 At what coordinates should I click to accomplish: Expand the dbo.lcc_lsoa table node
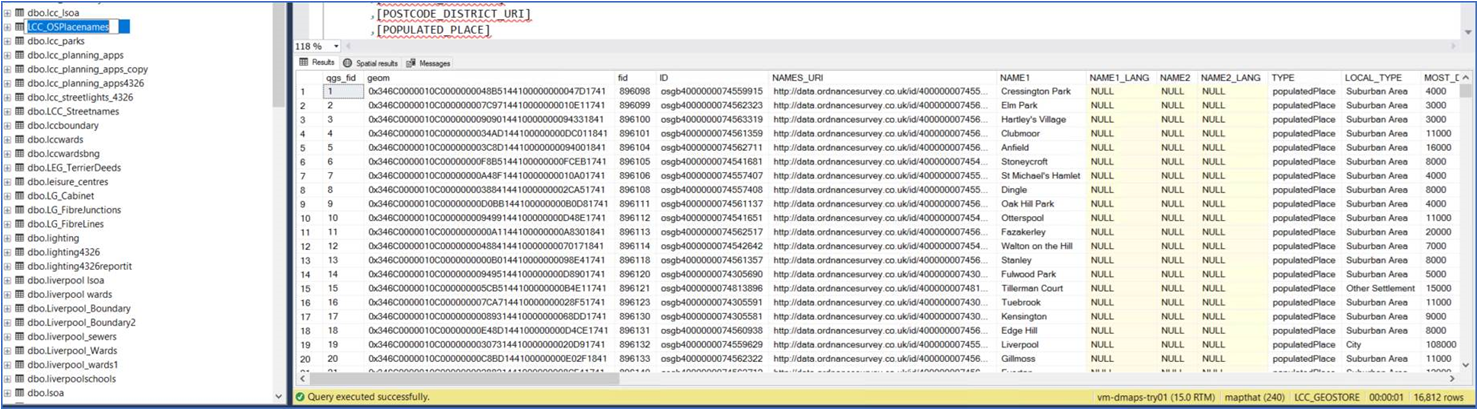pos(7,13)
